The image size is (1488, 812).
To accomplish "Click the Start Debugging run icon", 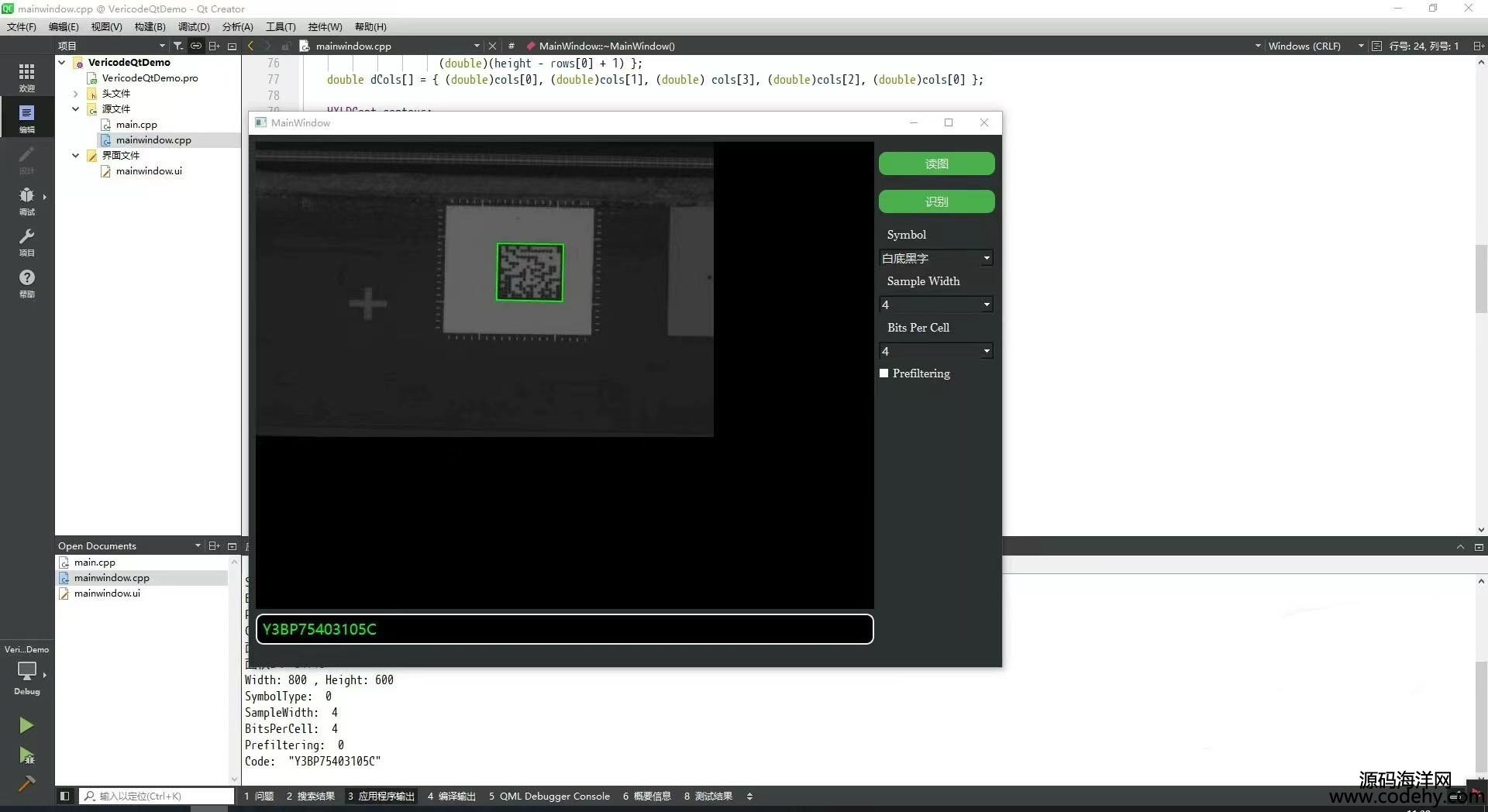I will [26, 755].
